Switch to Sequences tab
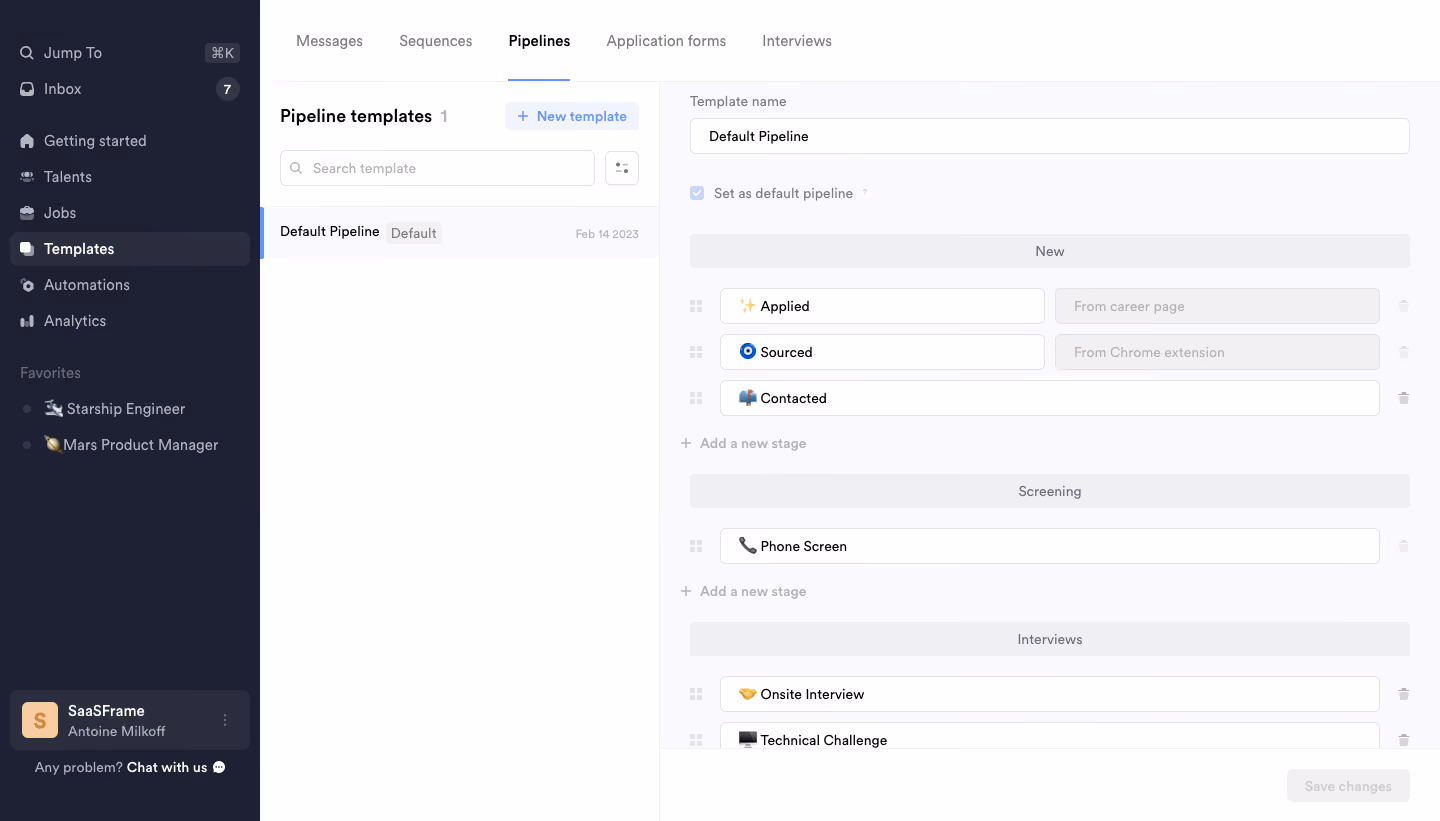Screen dimensions: 1440x821 (x=435, y=41)
